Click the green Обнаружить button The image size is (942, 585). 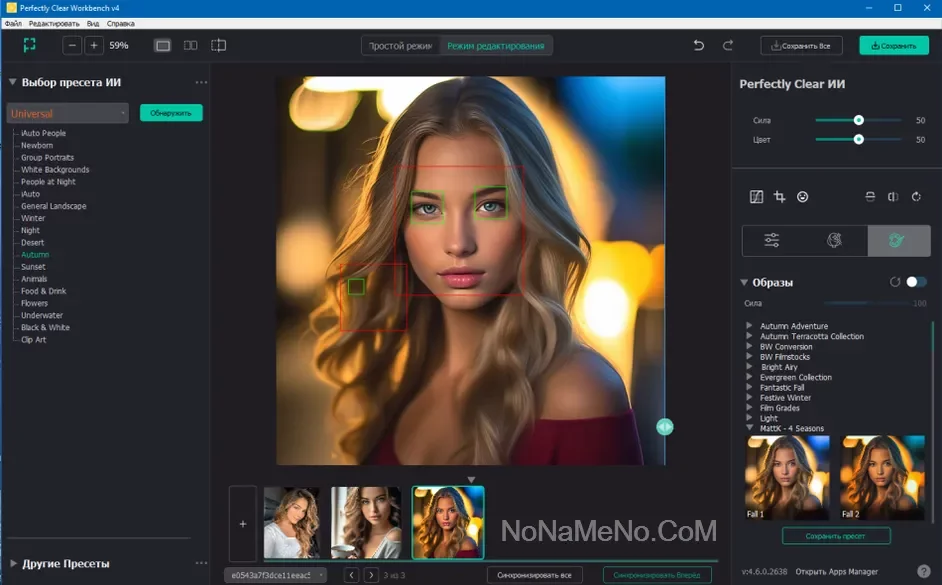point(171,113)
